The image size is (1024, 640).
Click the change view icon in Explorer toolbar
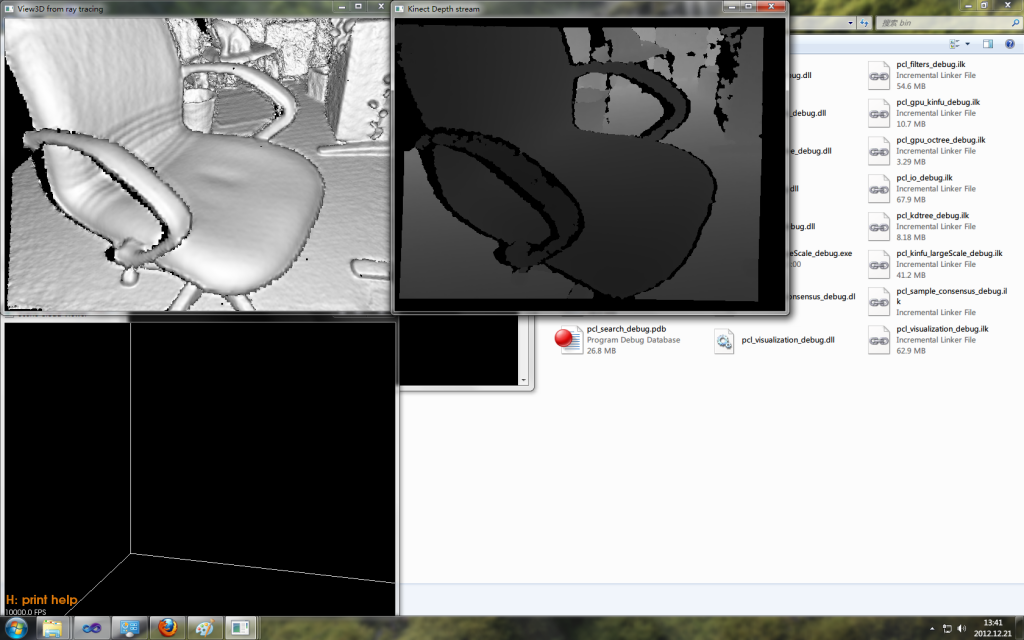[954, 44]
